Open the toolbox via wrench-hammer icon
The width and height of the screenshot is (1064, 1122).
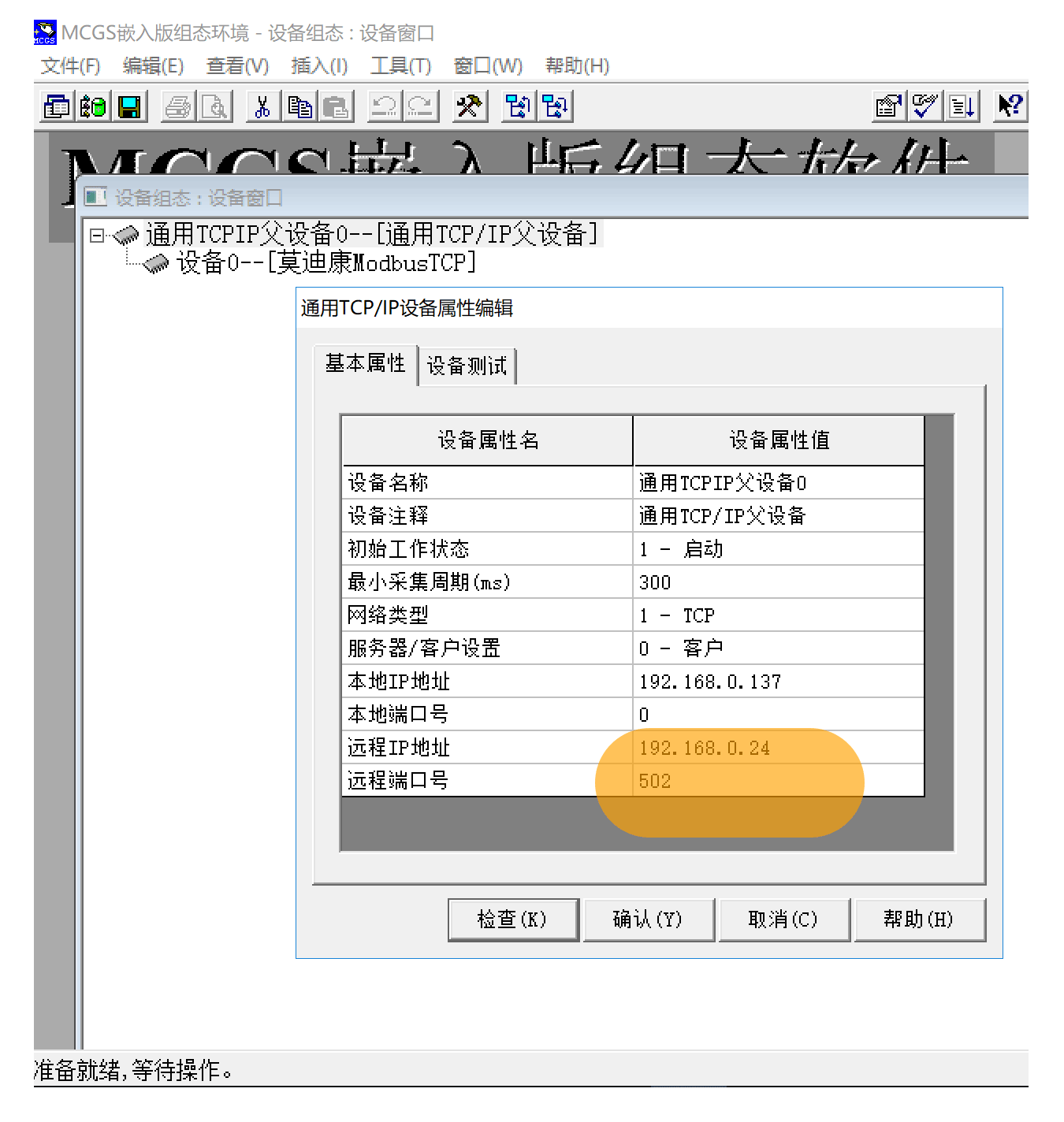coord(469,106)
